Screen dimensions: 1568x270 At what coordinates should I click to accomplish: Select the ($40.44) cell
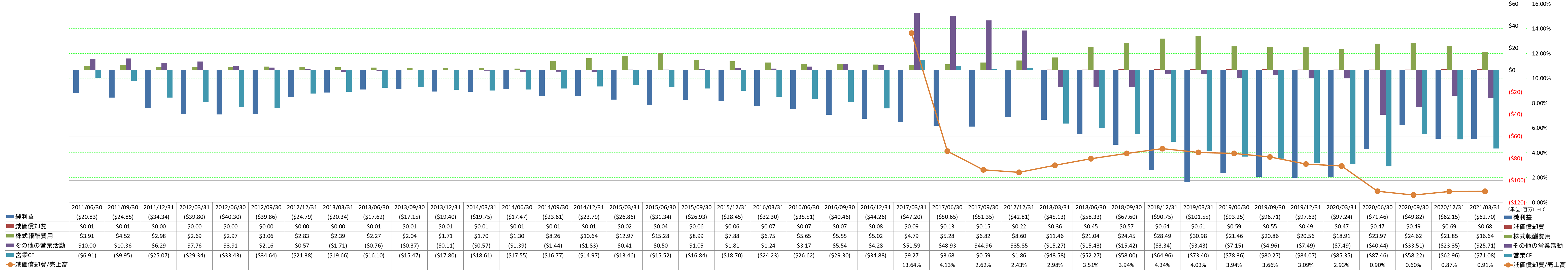click(x=1377, y=246)
